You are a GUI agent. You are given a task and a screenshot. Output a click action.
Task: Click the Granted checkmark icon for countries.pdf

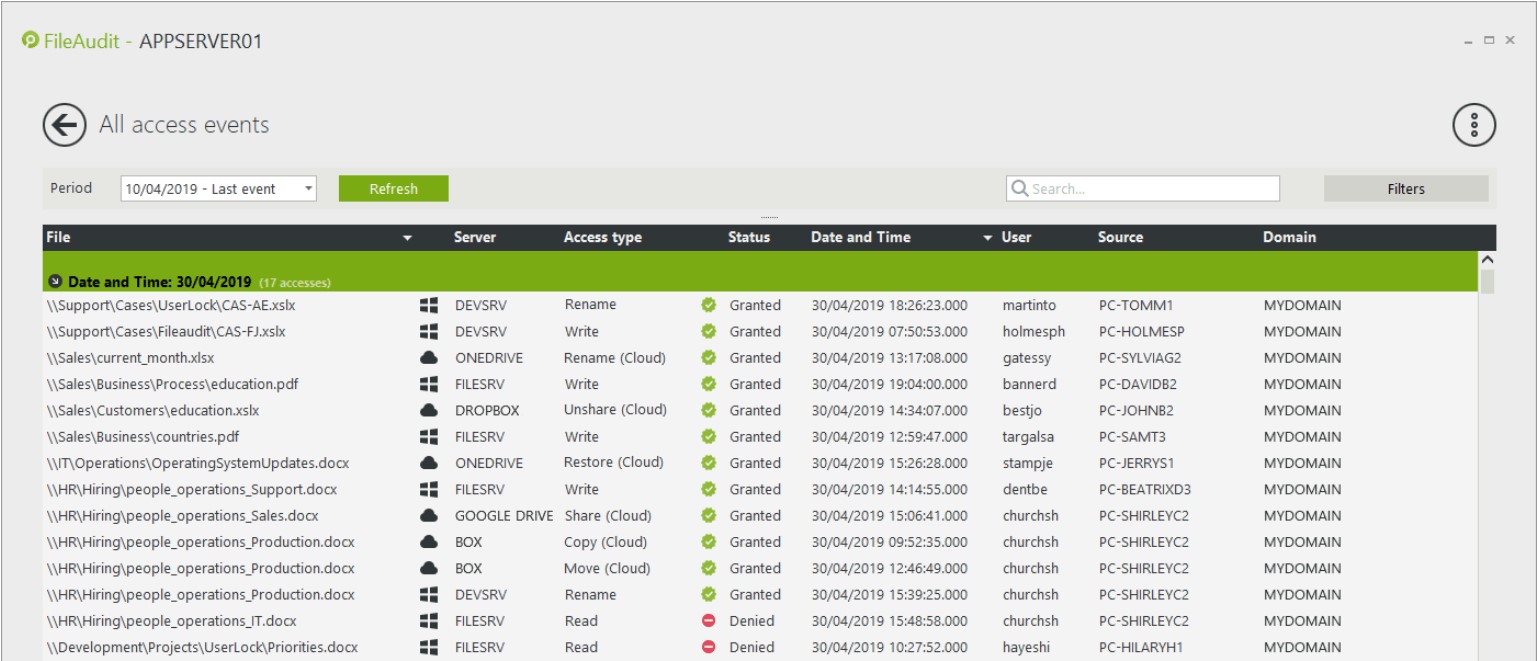pos(709,437)
